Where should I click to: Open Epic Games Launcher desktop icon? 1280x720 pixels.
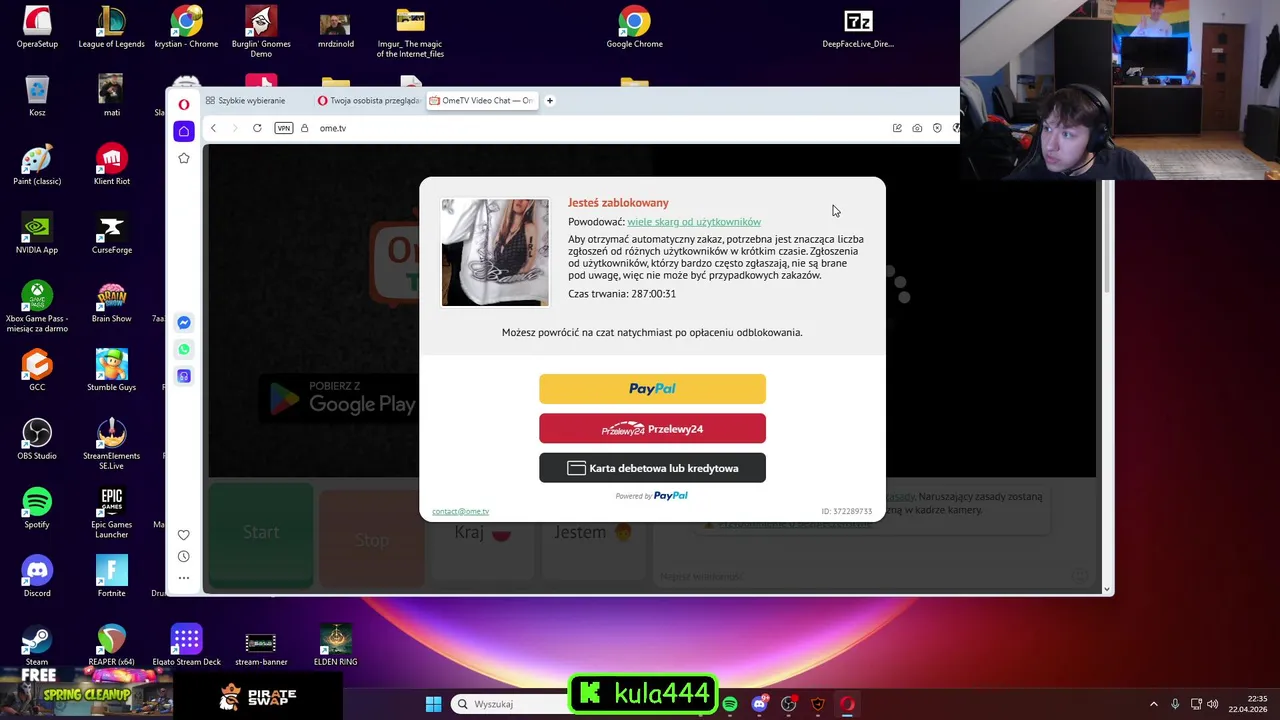click(x=111, y=513)
